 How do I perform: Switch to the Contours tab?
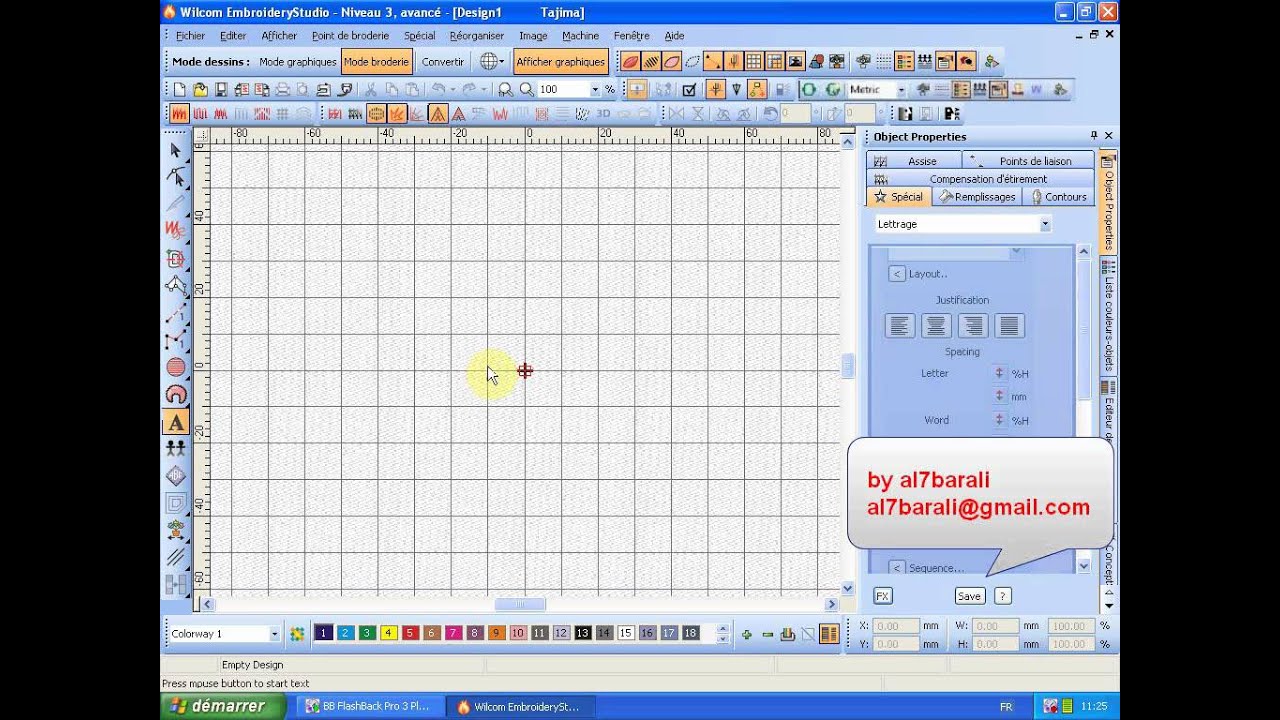[x=1058, y=197]
